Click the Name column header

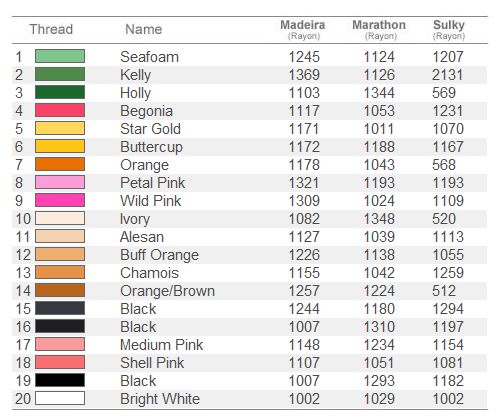click(144, 29)
